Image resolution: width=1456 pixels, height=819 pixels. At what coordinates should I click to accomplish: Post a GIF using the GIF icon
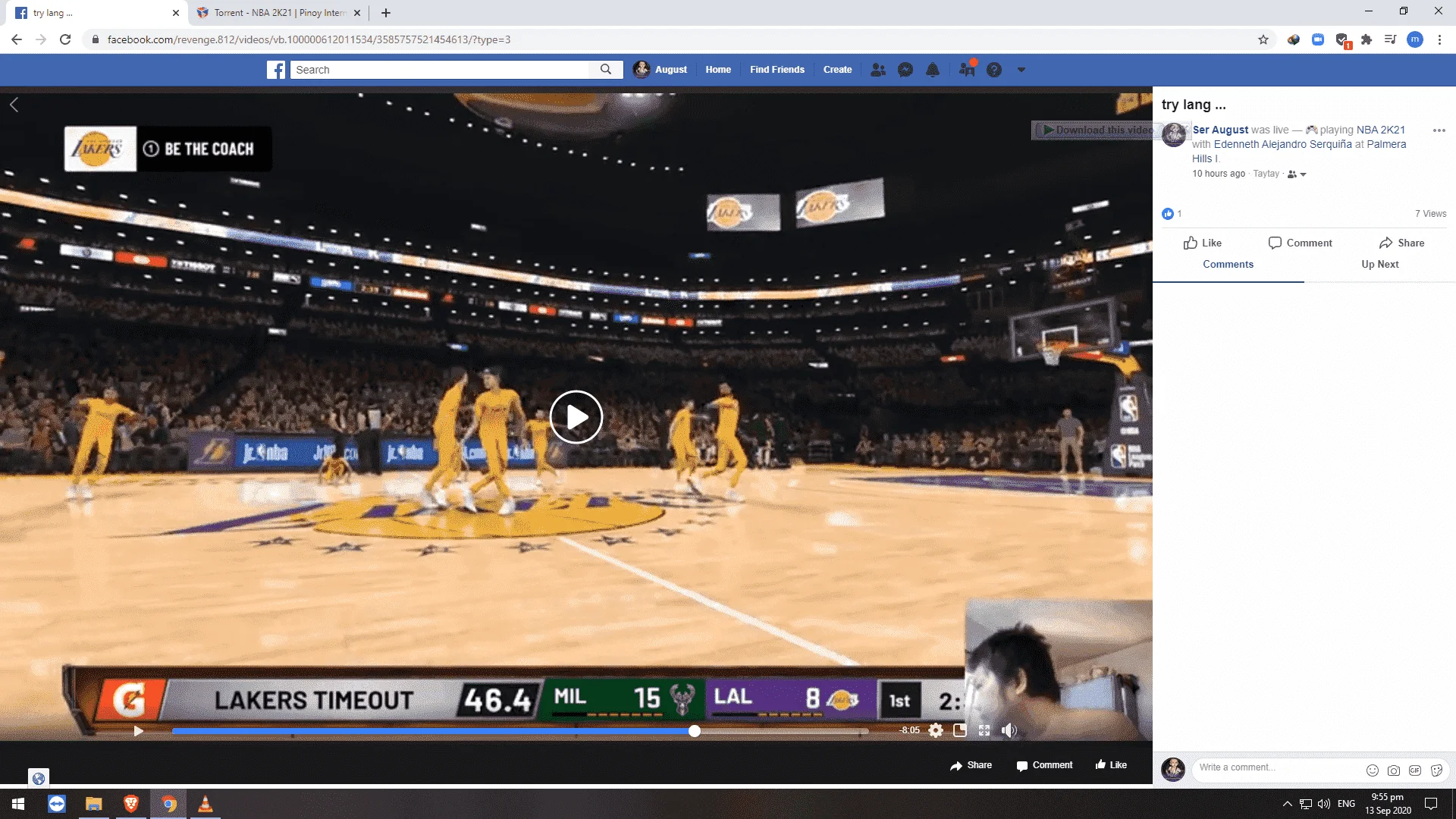(1415, 770)
